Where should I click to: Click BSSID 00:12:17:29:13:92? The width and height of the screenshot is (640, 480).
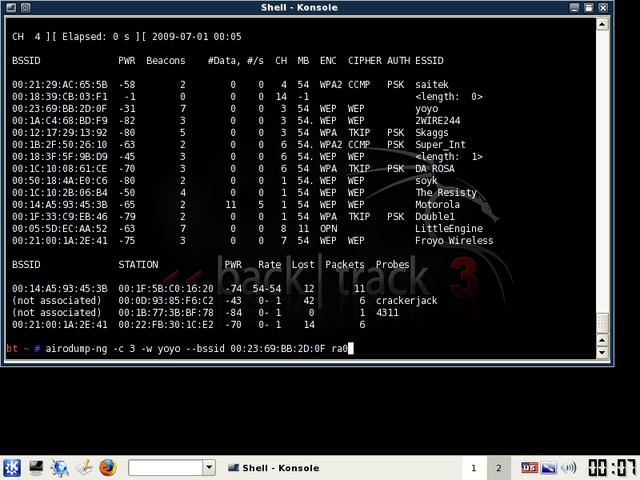pyautogui.click(x=60, y=133)
